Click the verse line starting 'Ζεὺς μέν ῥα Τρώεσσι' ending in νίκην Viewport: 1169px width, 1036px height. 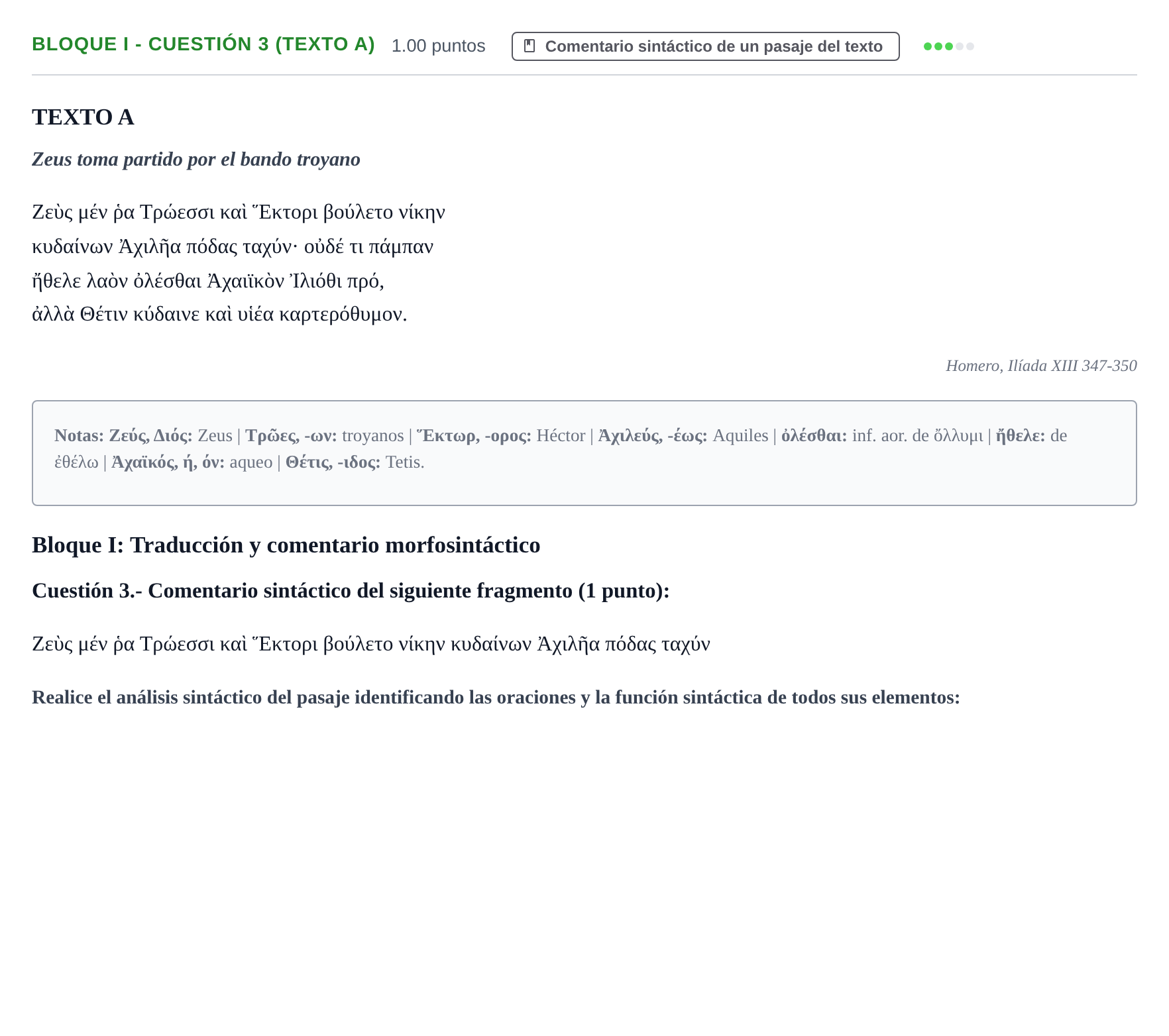click(239, 213)
